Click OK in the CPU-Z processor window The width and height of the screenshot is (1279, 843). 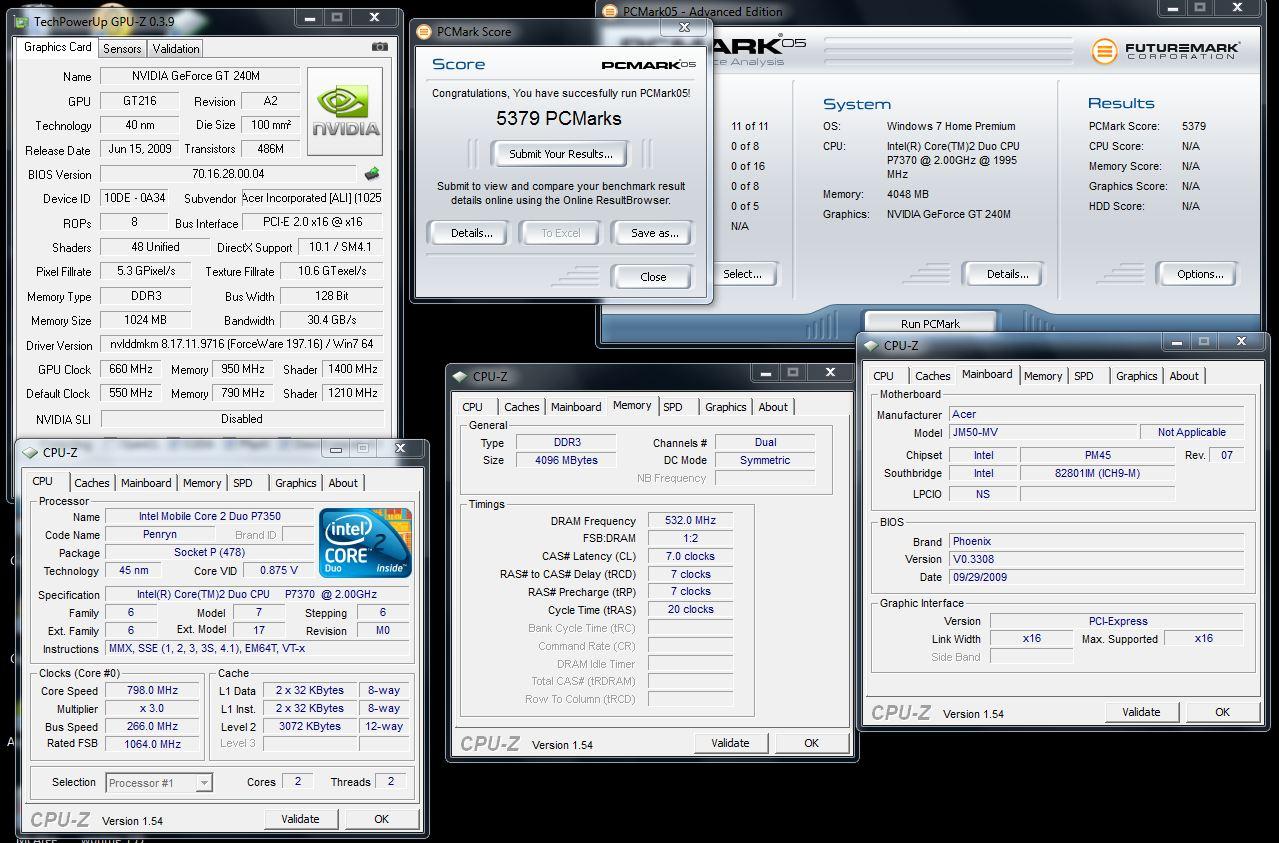(381, 818)
